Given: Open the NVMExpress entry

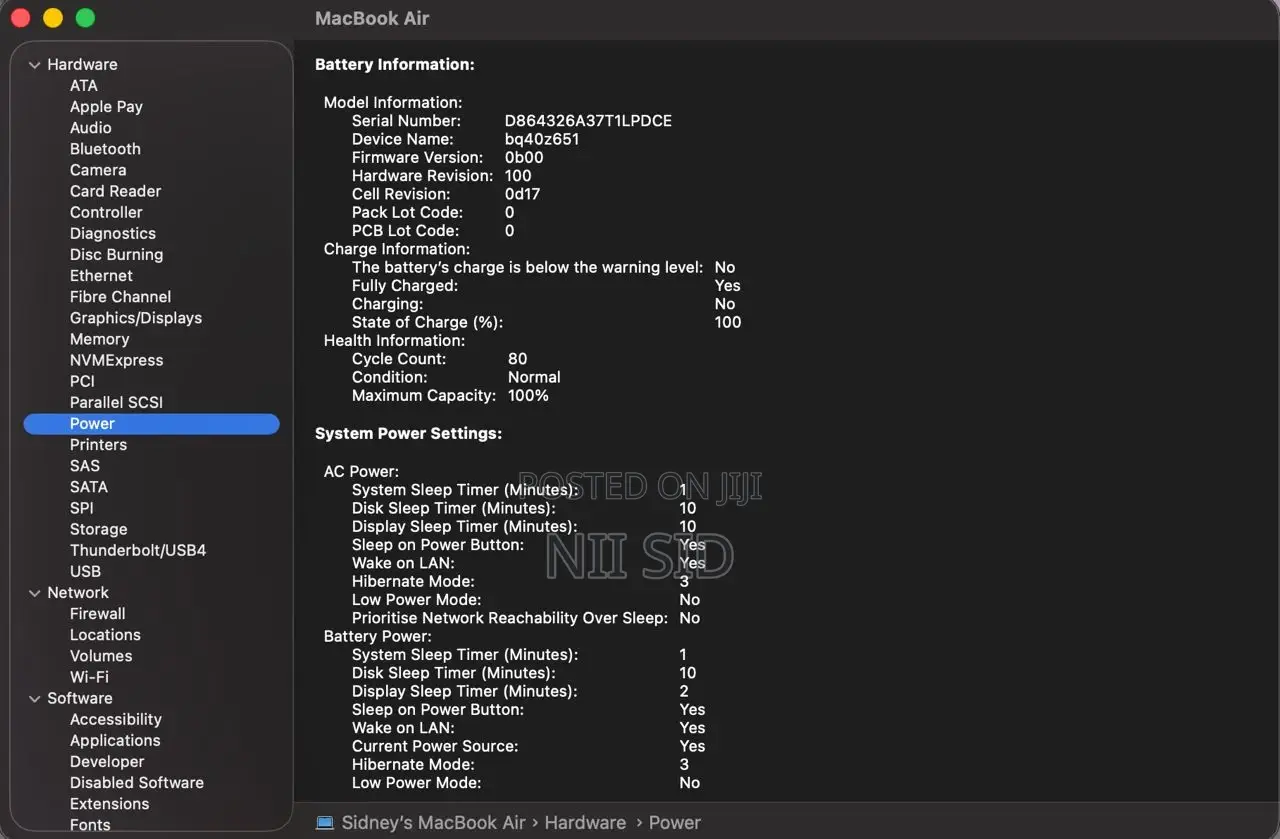Looking at the screenshot, I should click(x=116, y=360).
